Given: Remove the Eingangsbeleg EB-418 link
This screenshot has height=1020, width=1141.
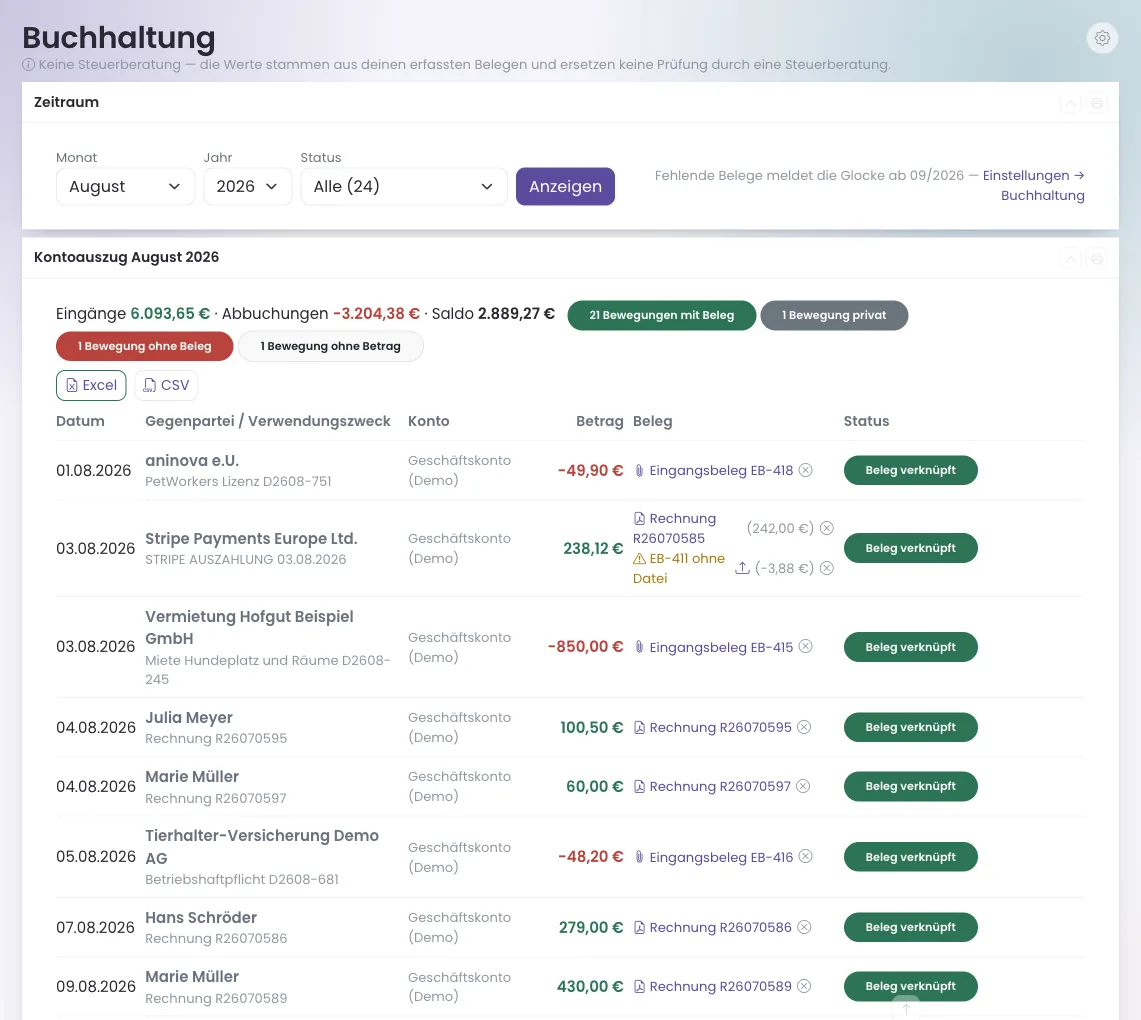Looking at the screenshot, I should tap(806, 470).
